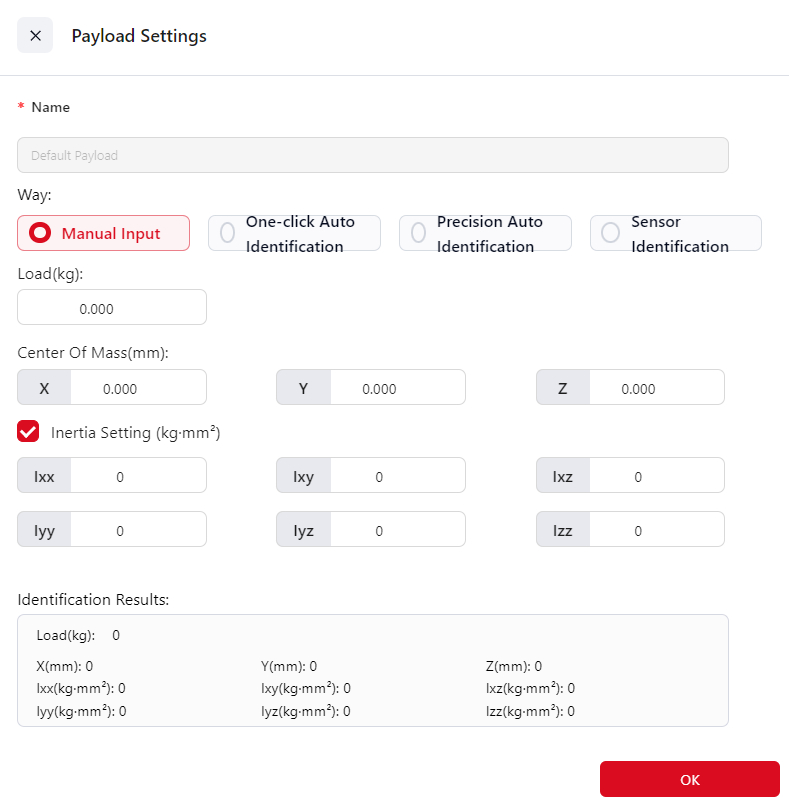Click the Ixy inertia input
The height and width of the screenshot is (803, 789).
click(396, 476)
